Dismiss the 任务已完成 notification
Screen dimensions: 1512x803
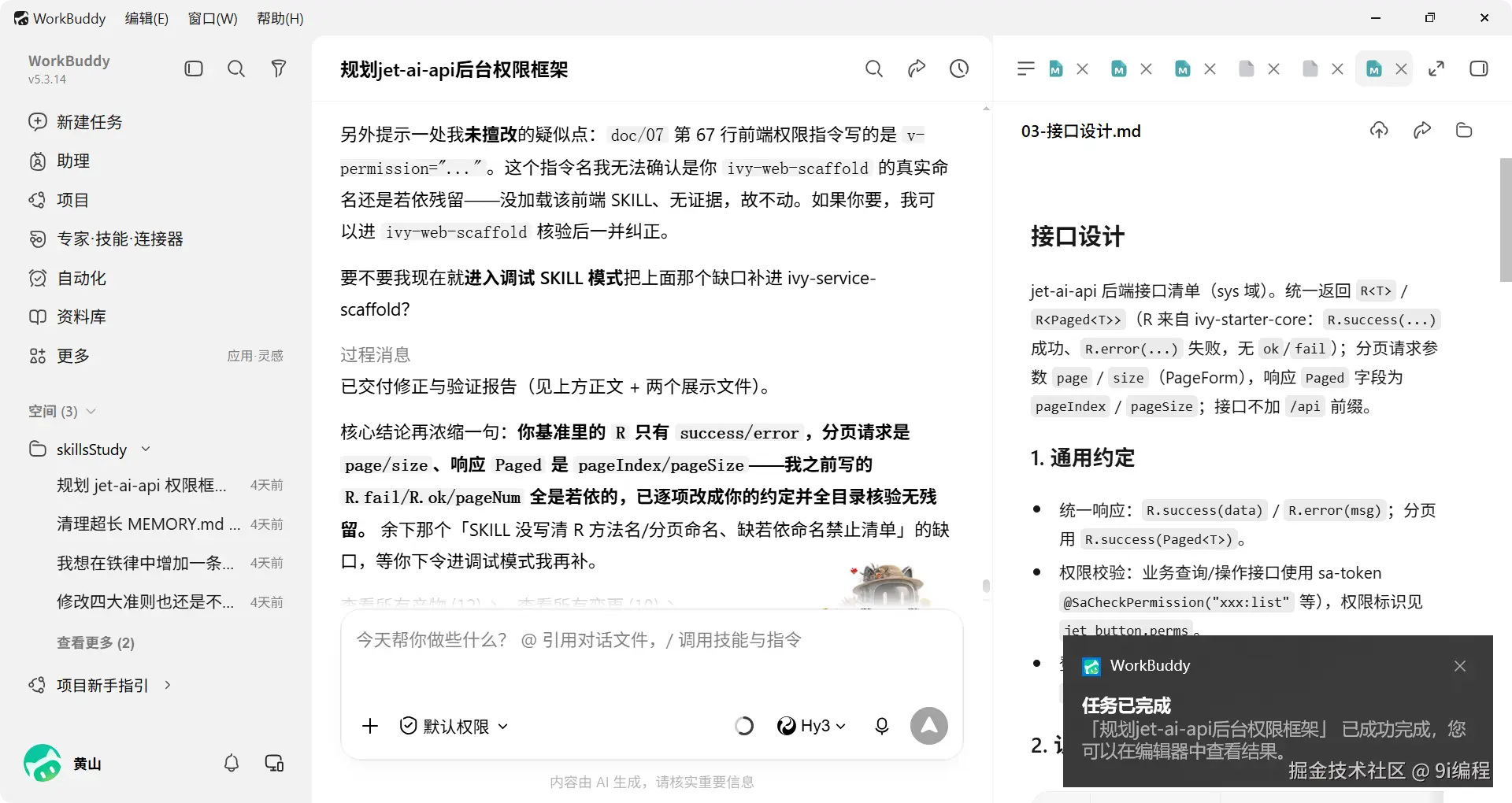coord(1460,666)
